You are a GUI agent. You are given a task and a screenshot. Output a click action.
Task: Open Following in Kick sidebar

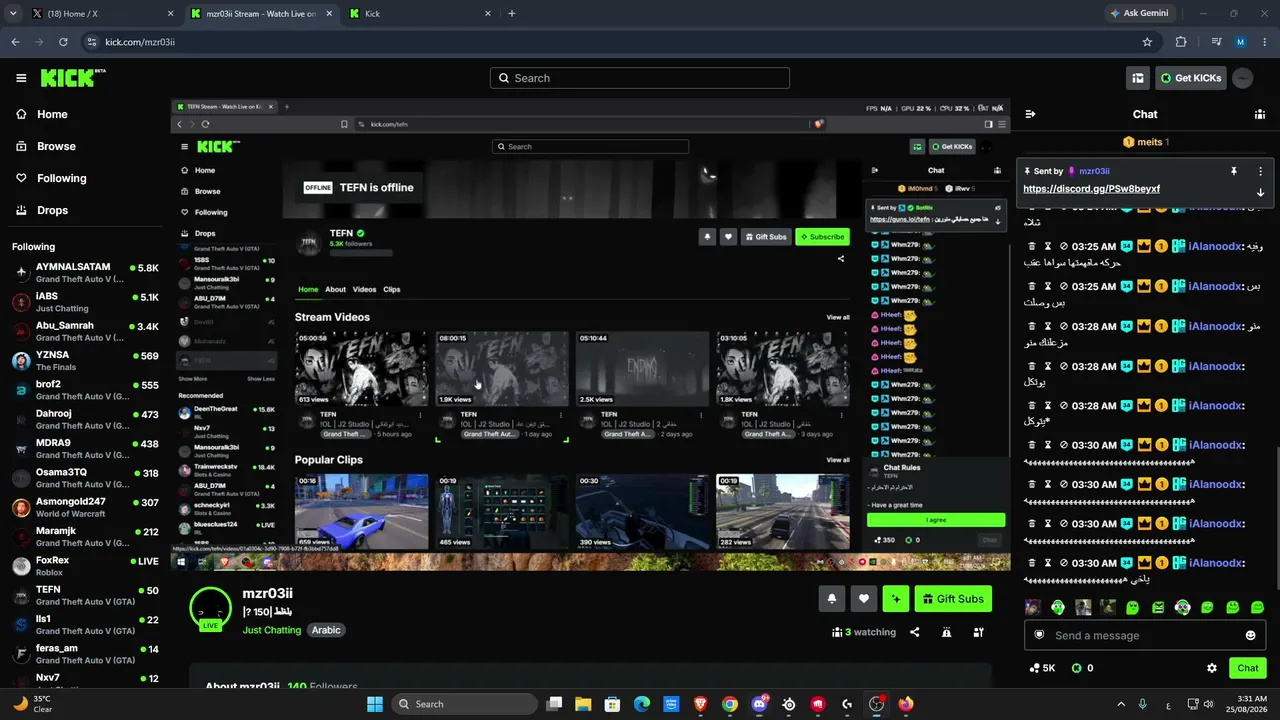tap(61, 178)
